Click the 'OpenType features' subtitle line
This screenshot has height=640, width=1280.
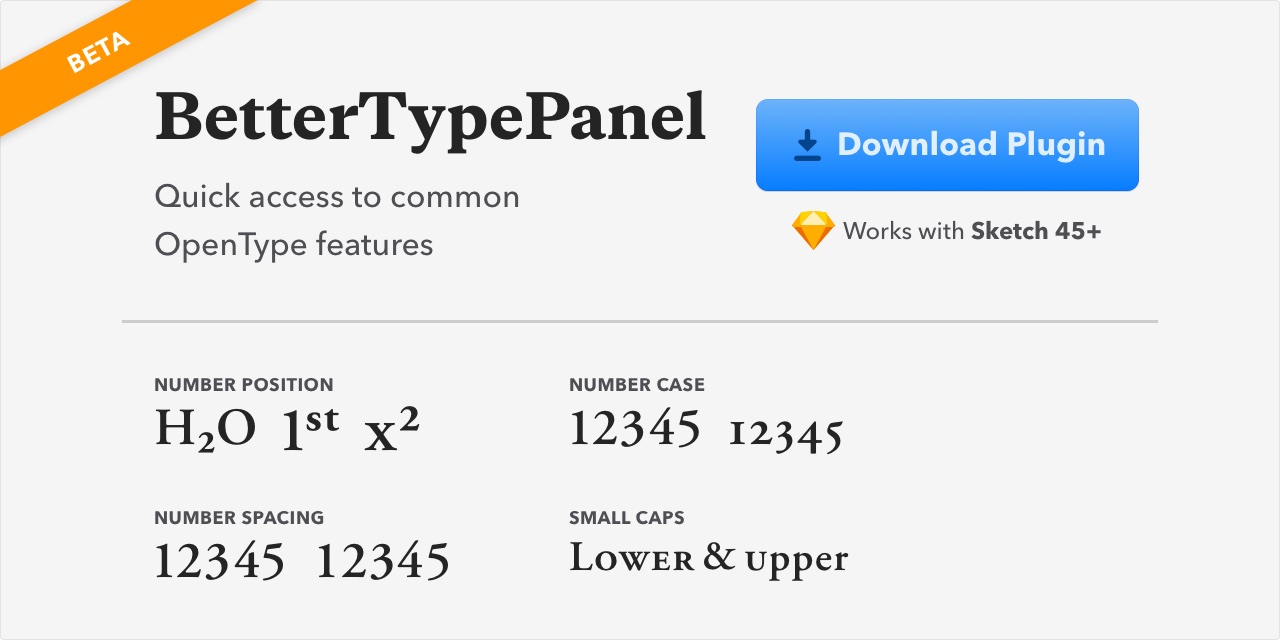click(294, 244)
